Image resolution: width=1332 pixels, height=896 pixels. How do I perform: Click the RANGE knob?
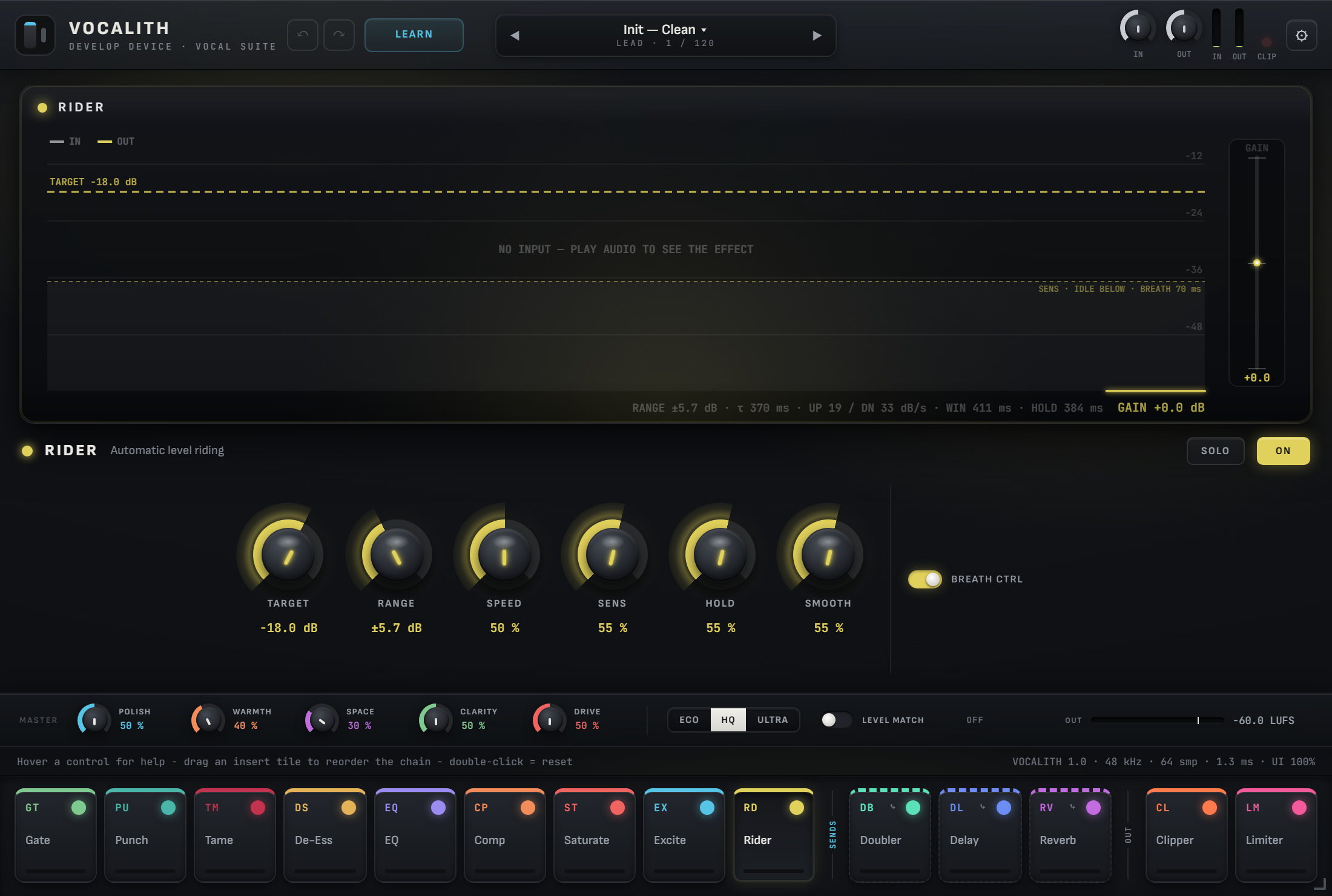click(397, 555)
